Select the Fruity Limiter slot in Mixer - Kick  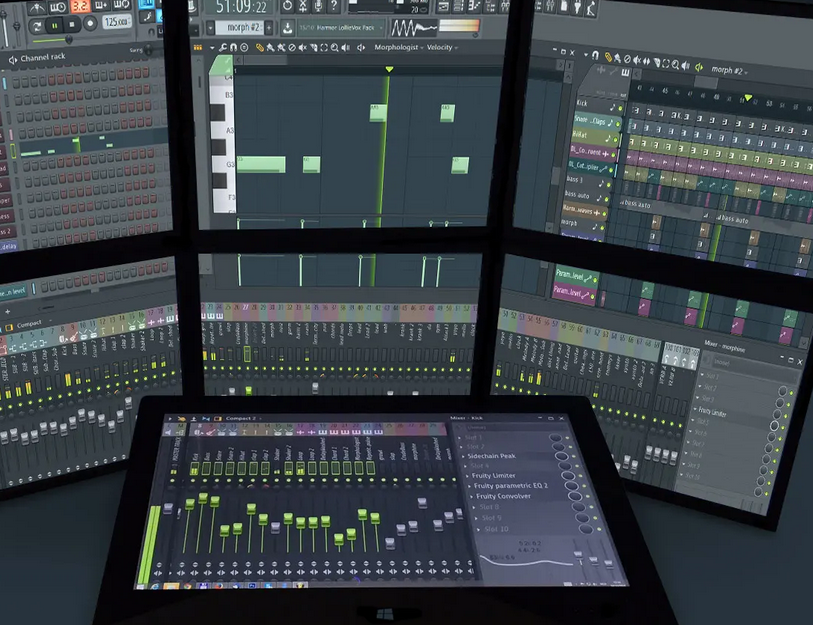point(493,476)
